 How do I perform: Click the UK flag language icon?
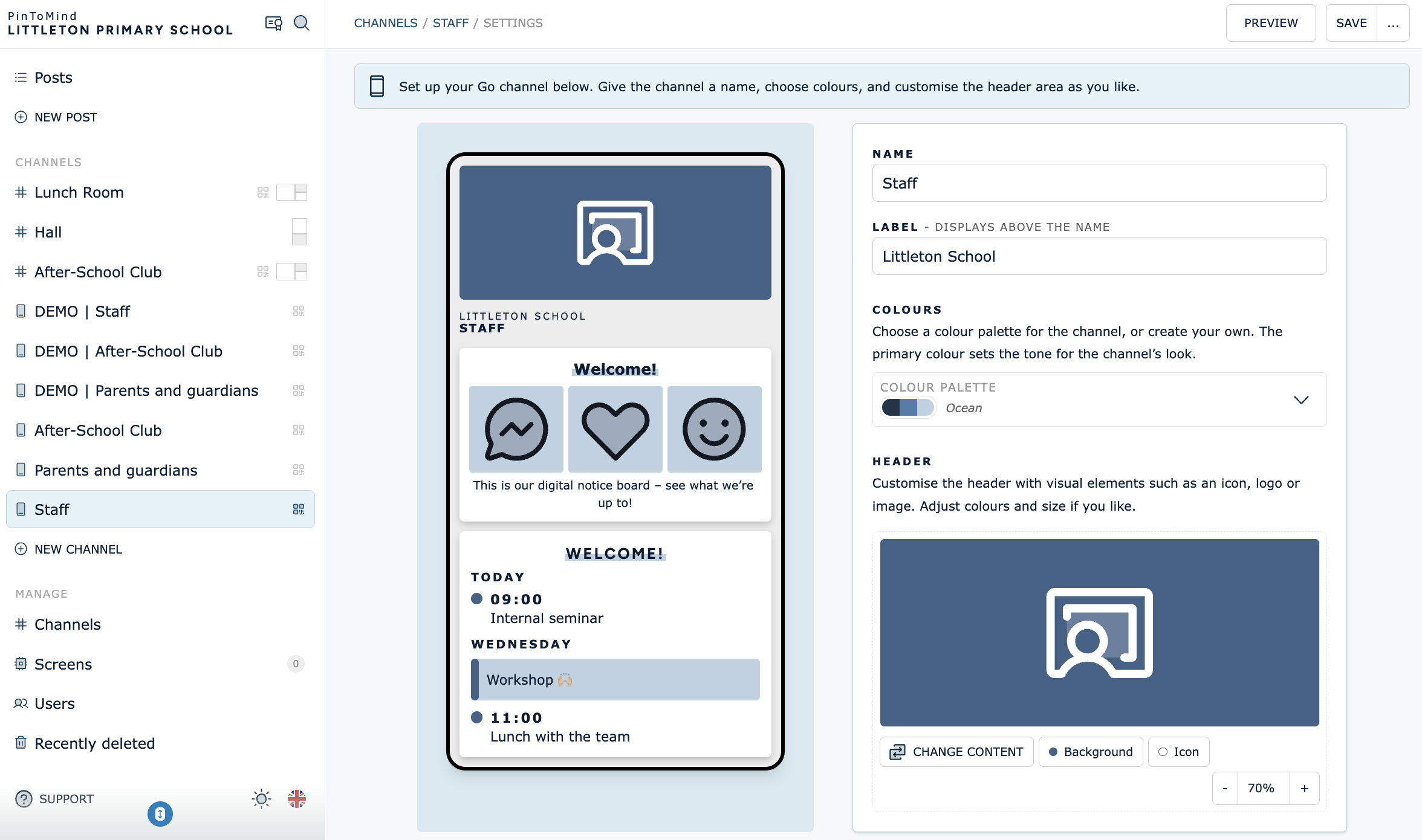tap(297, 799)
